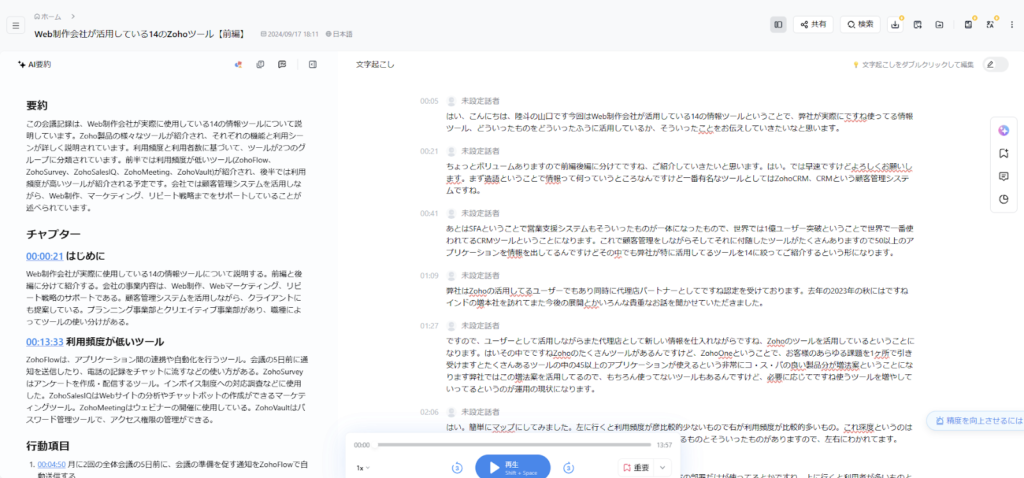This screenshot has width=1024, height=478.
Task: Click action item timestamp 00:04:50
Action: click(51, 464)
